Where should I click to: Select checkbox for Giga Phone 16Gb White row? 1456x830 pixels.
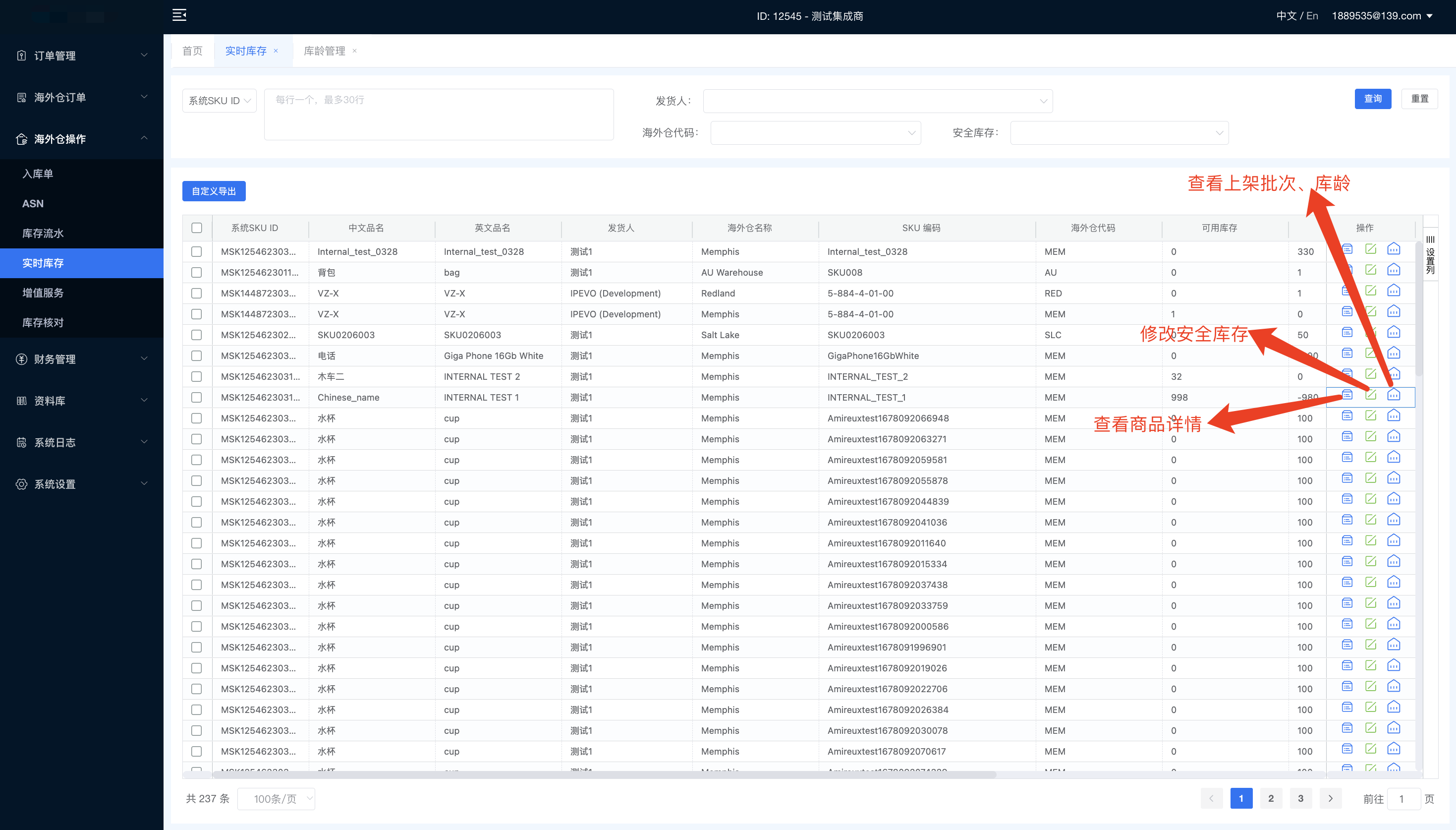pyautogui.click(x=197, y=356)
